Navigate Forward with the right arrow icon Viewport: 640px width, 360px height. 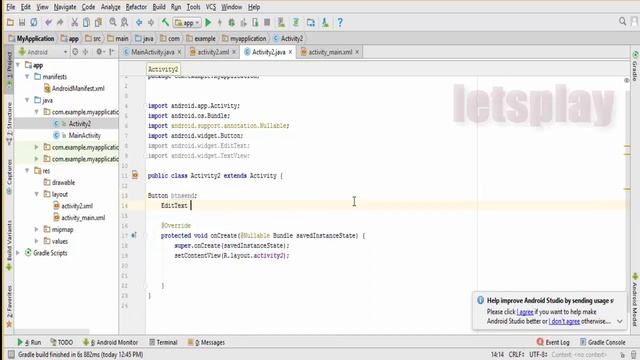point(151,22)
